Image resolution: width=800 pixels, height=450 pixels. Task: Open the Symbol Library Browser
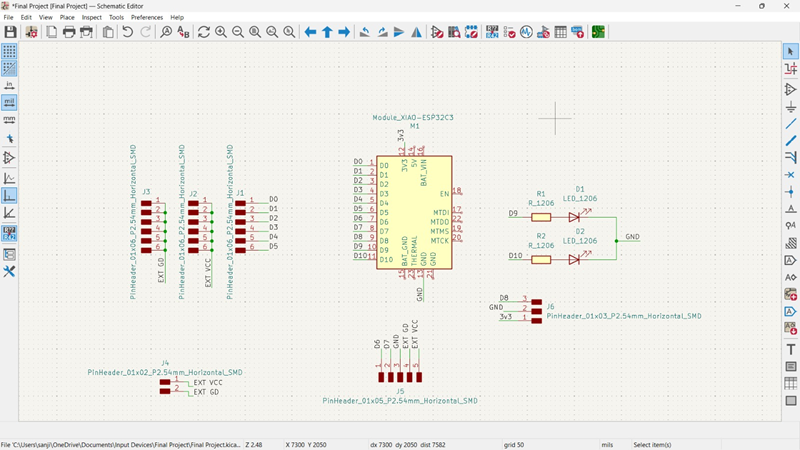454,32
